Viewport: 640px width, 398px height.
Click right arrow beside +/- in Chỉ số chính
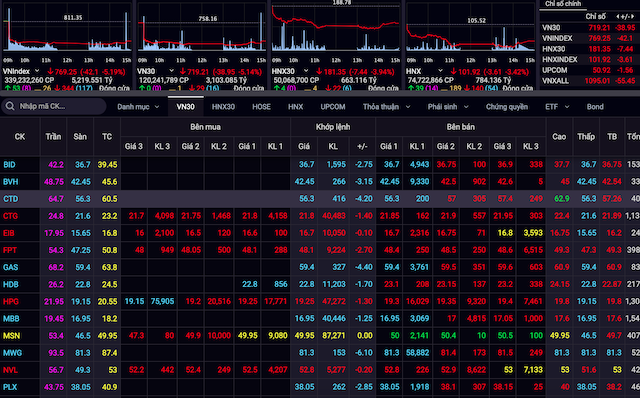click(632, 17)
